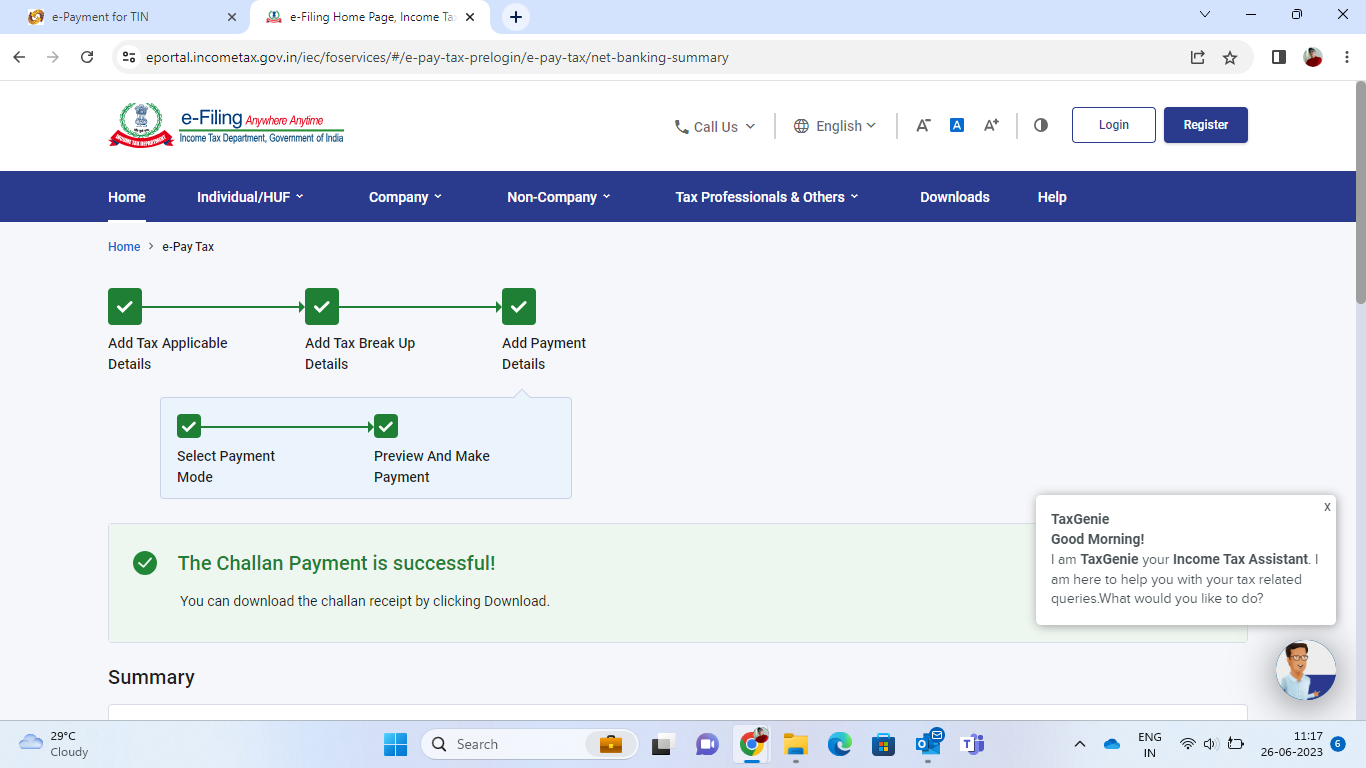Screen dimensions: 1366x768
Task: Expand the Call Us dropdown
Action: click(715, 127)
